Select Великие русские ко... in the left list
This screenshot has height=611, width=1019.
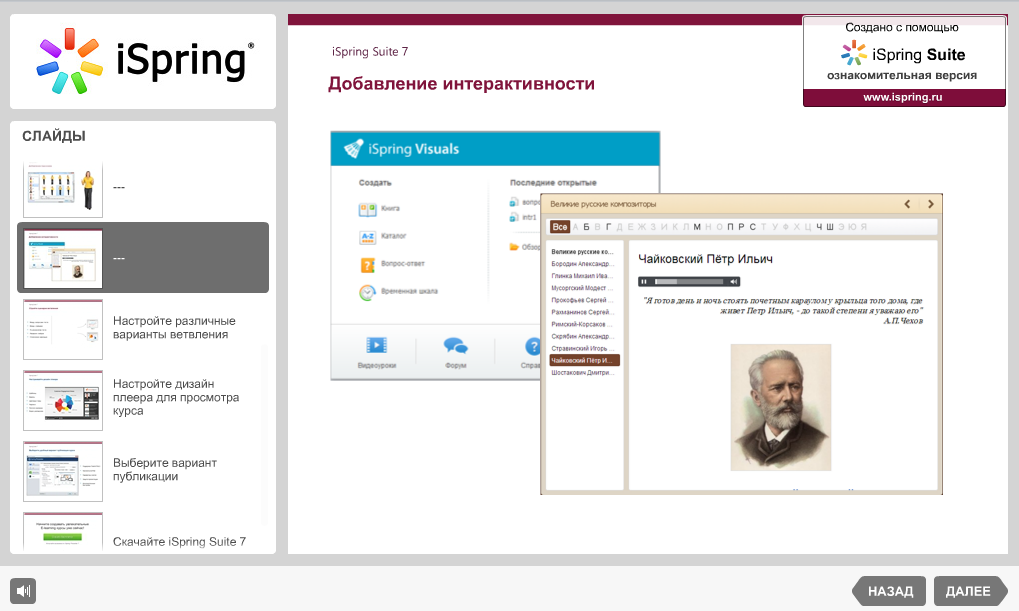click(x=583, y=252)
